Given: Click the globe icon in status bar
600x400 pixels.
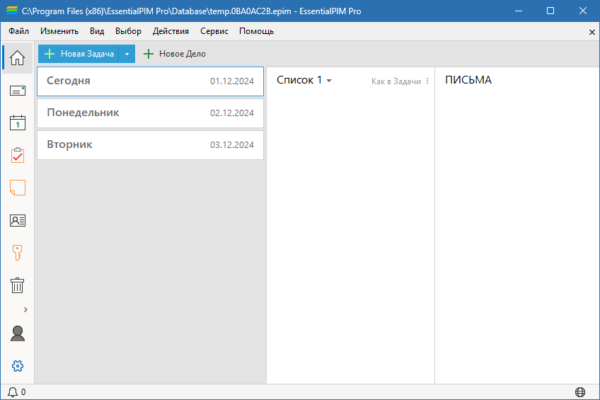Looking at the screenshot, I should click(580, 392).
